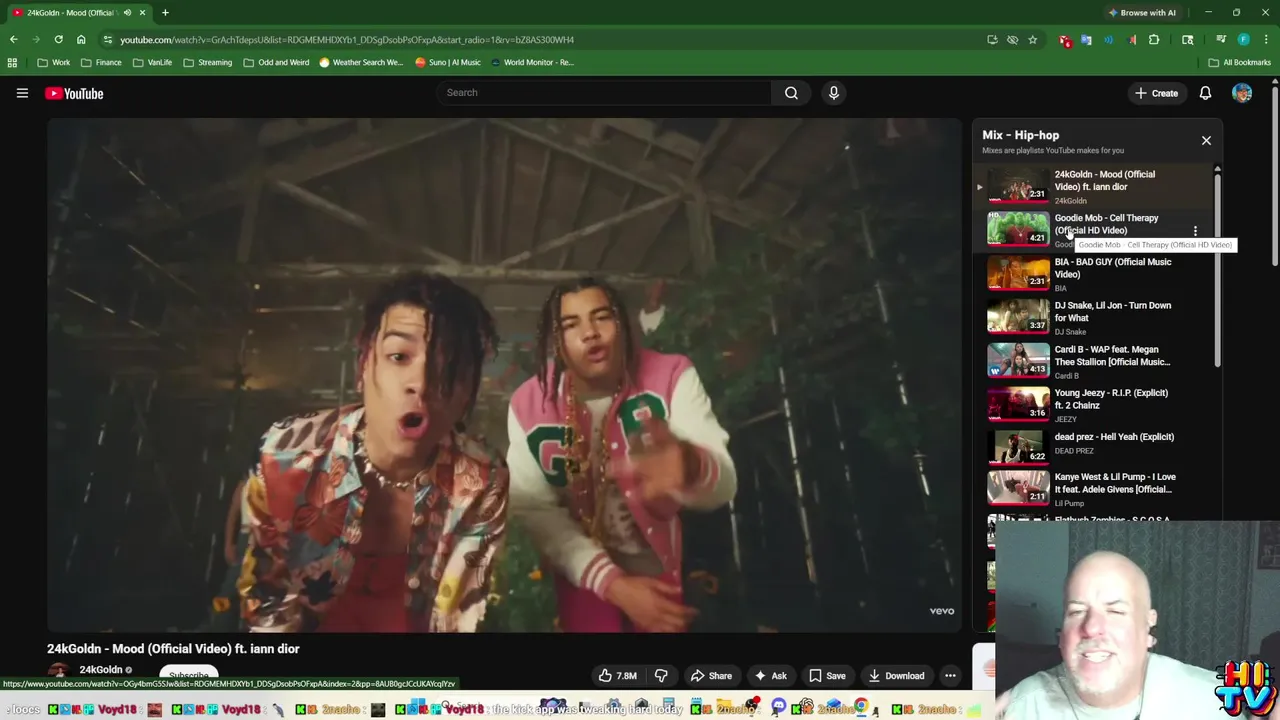
Task: Click the playlist panel scrollbar
Action: [1217, 270]
